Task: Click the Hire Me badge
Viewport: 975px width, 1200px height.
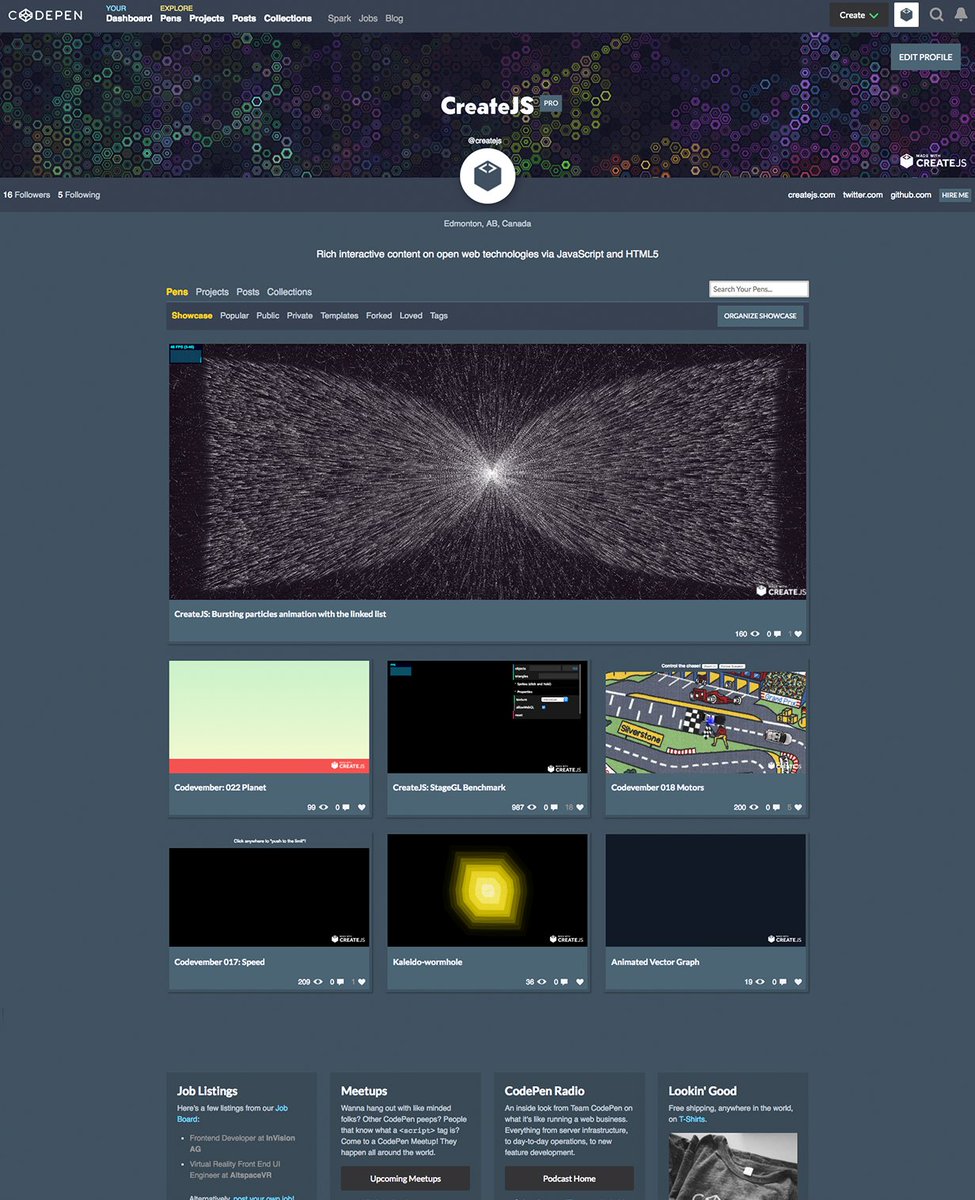Action: [955, 195]
